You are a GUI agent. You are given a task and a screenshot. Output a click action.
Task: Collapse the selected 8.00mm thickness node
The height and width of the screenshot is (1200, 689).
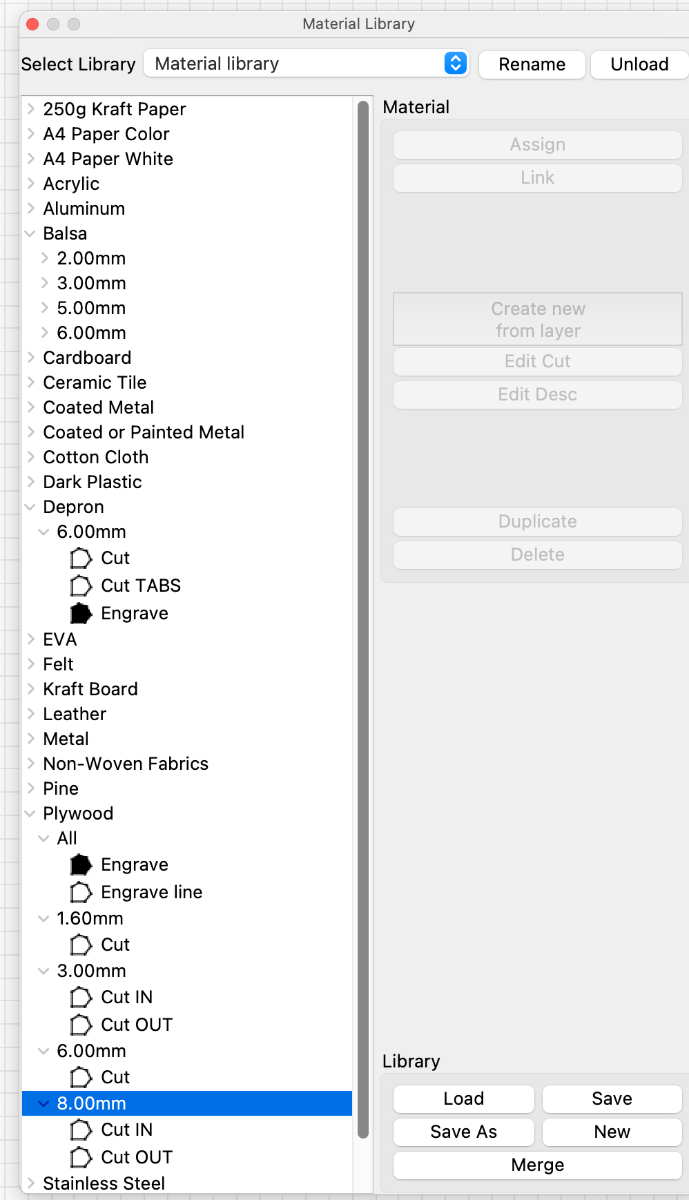tap(43, 1104)
